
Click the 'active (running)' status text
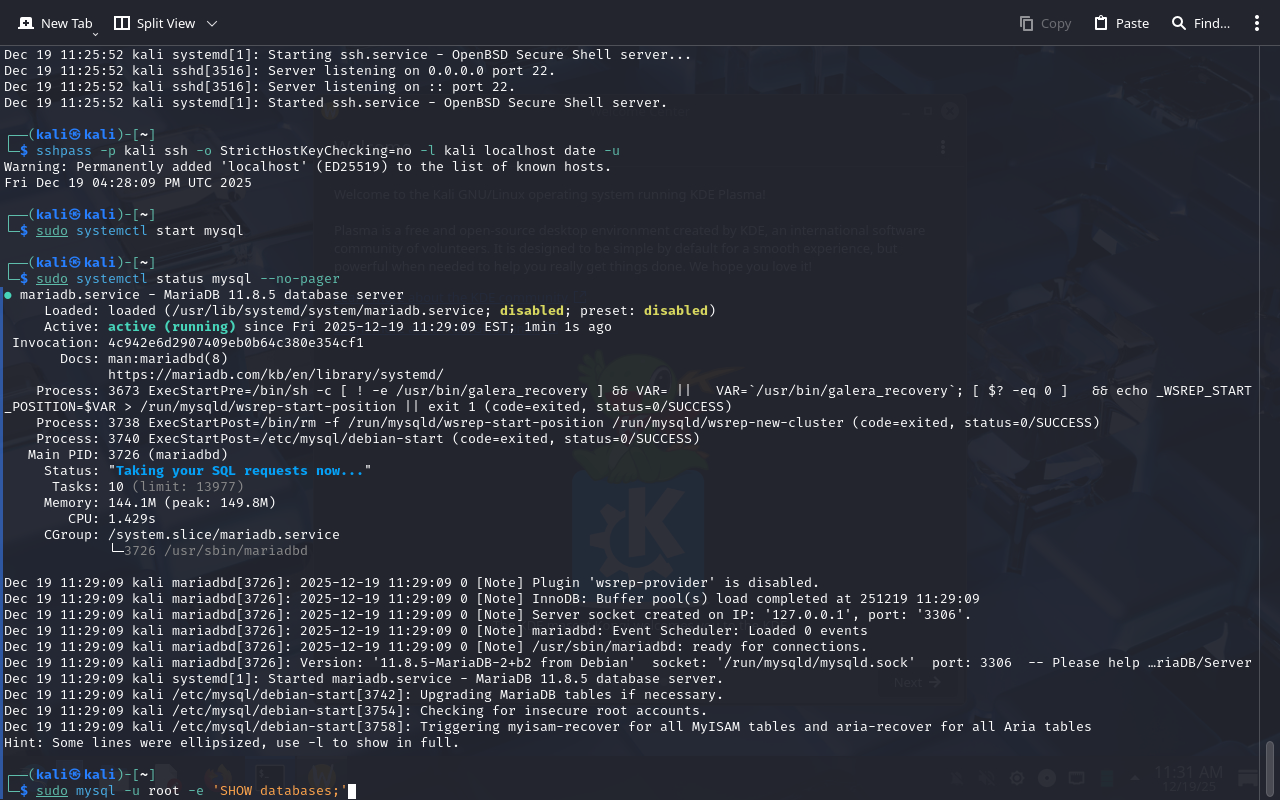(172, 326)
